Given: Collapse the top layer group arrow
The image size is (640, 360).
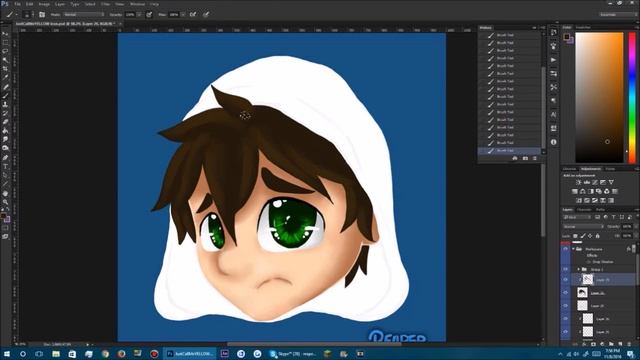Looking at the screenshot, I should 573,249.
